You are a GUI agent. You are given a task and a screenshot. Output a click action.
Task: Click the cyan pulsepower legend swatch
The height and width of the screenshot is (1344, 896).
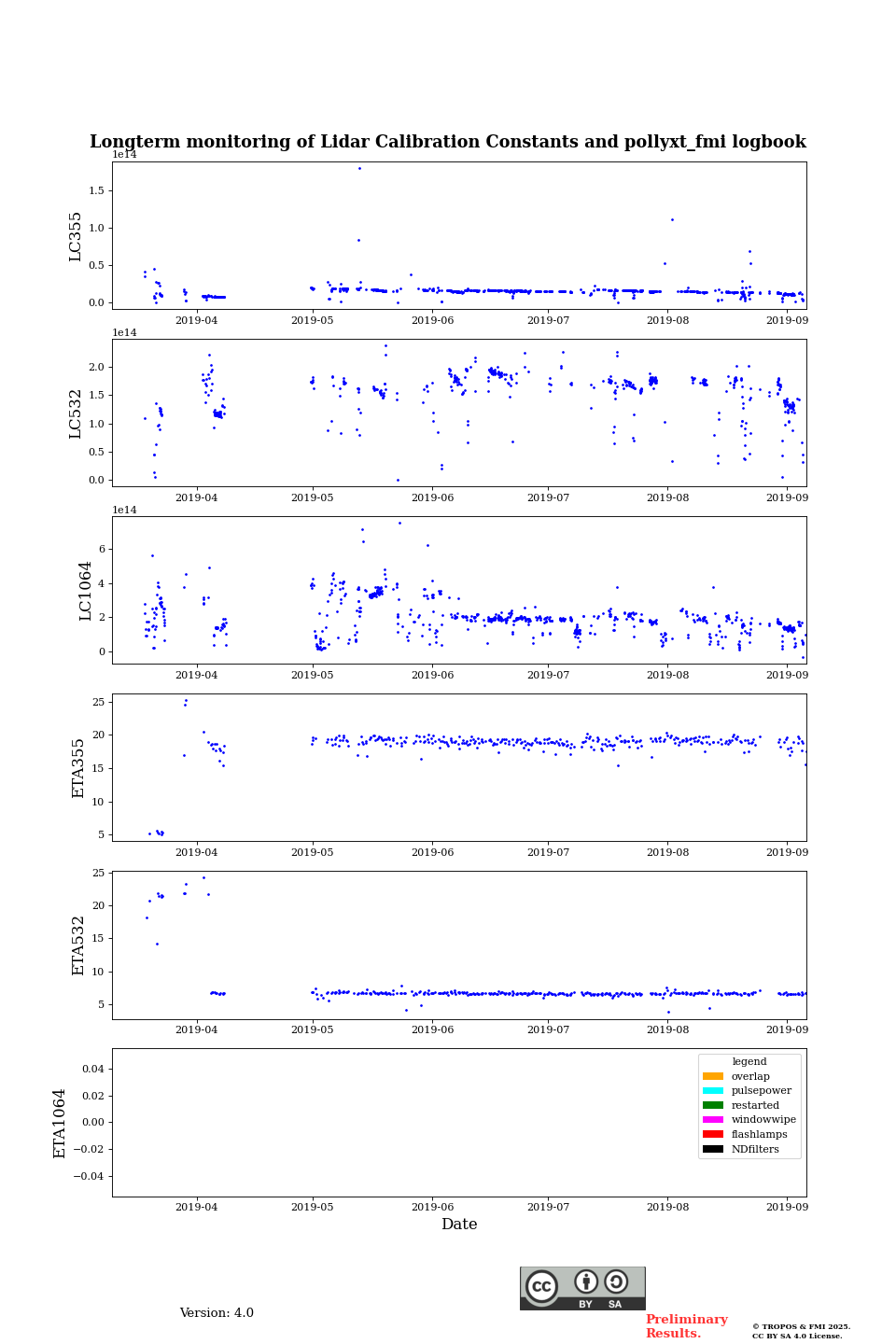pos(713,1091)
